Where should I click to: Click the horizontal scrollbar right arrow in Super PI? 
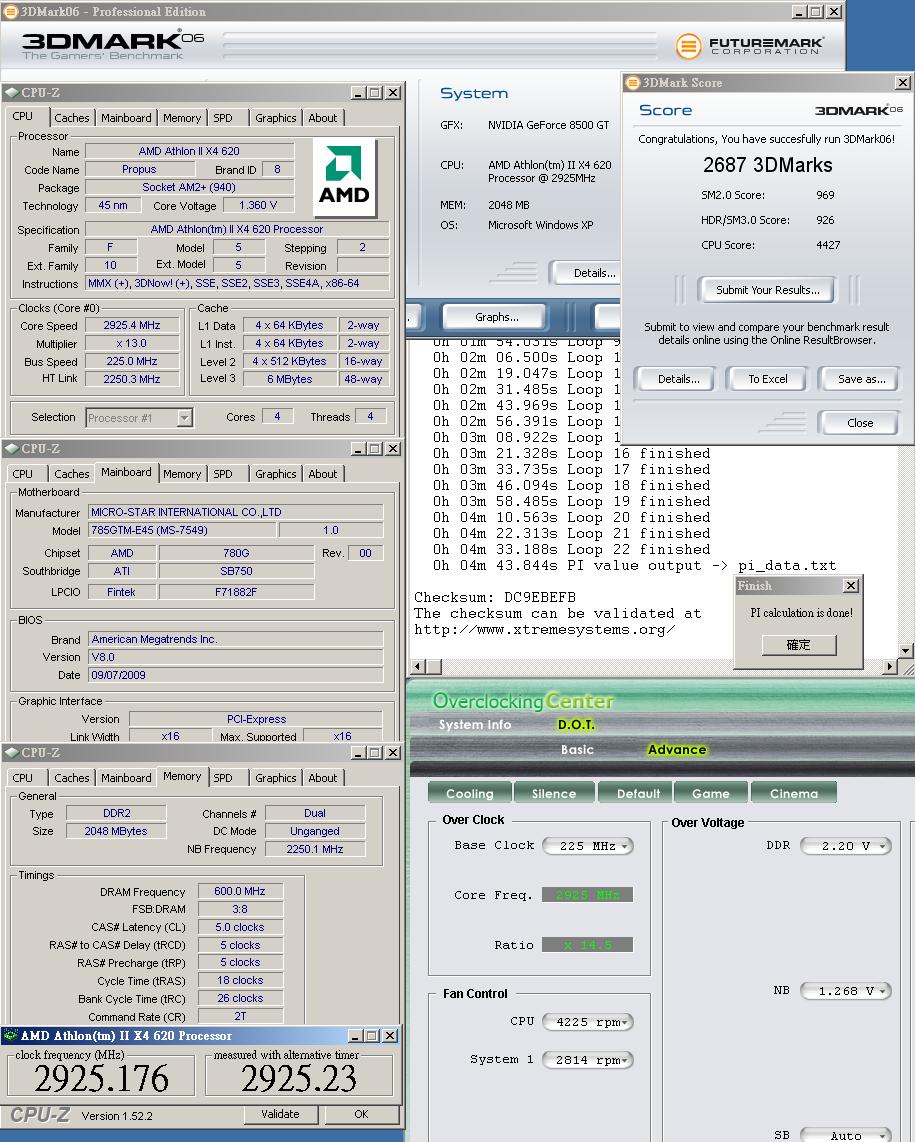[890, 667]
